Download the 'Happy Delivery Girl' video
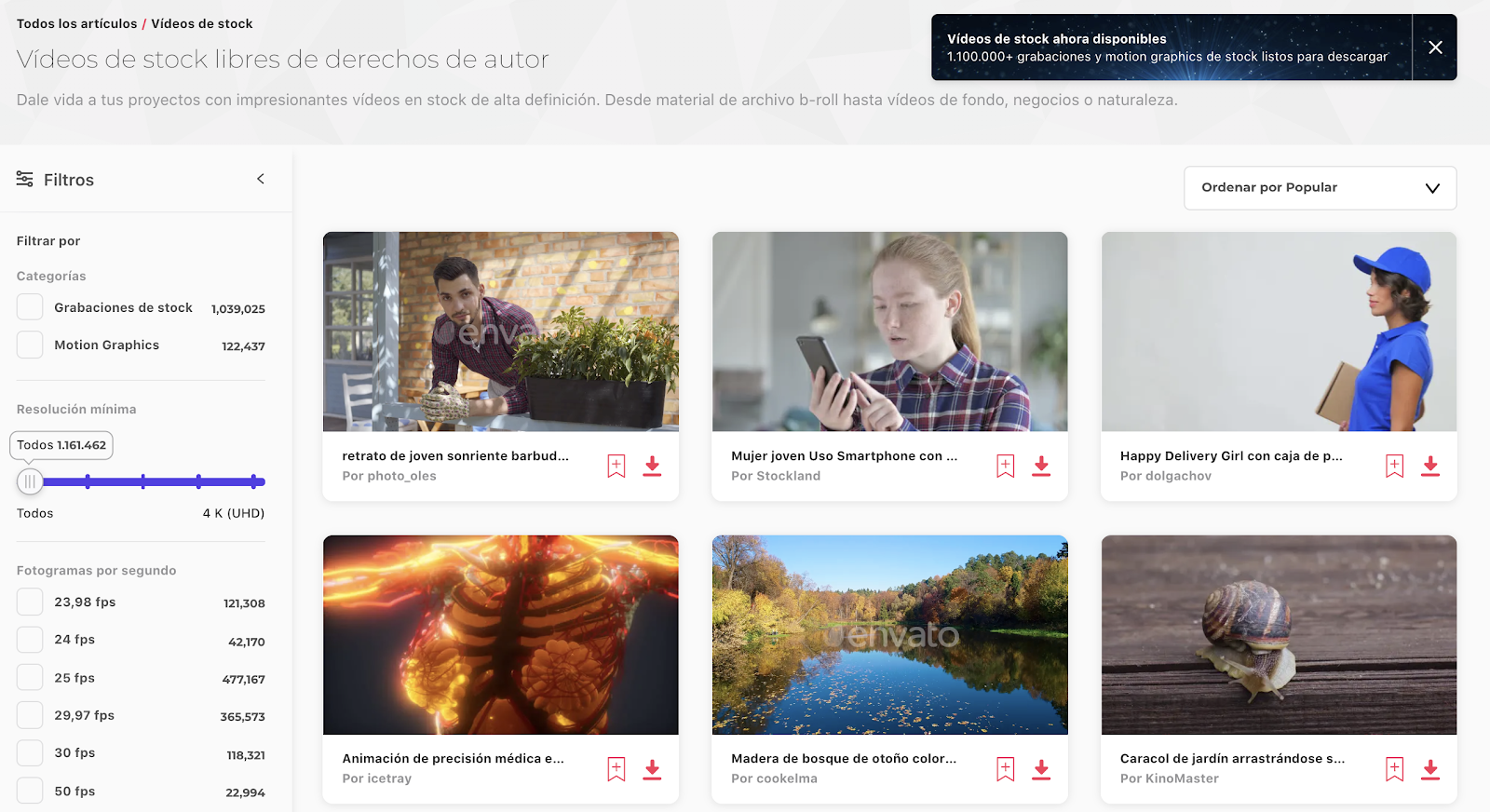 tap(1430, 466)
